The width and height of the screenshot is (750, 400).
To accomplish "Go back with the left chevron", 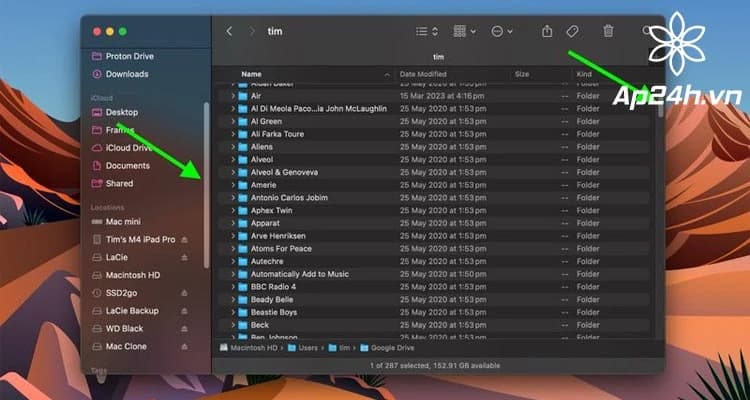I will pos(229,32).
